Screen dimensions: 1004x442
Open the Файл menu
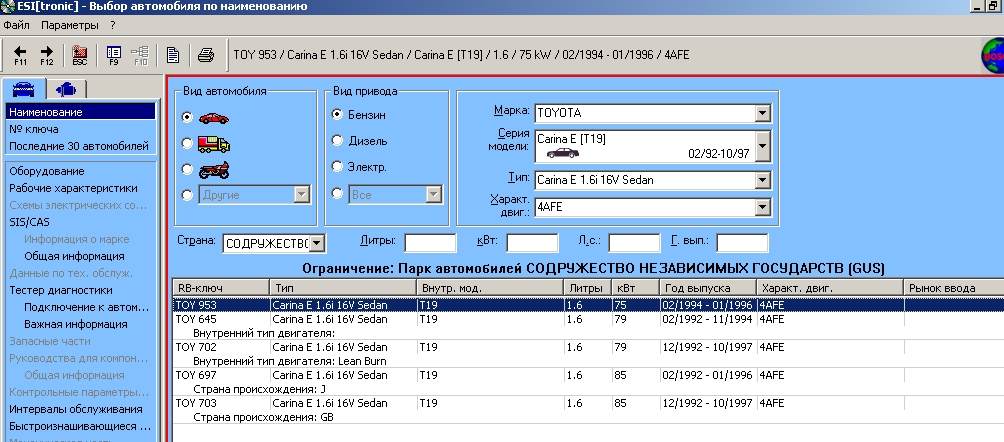click(x=17, y=24)
